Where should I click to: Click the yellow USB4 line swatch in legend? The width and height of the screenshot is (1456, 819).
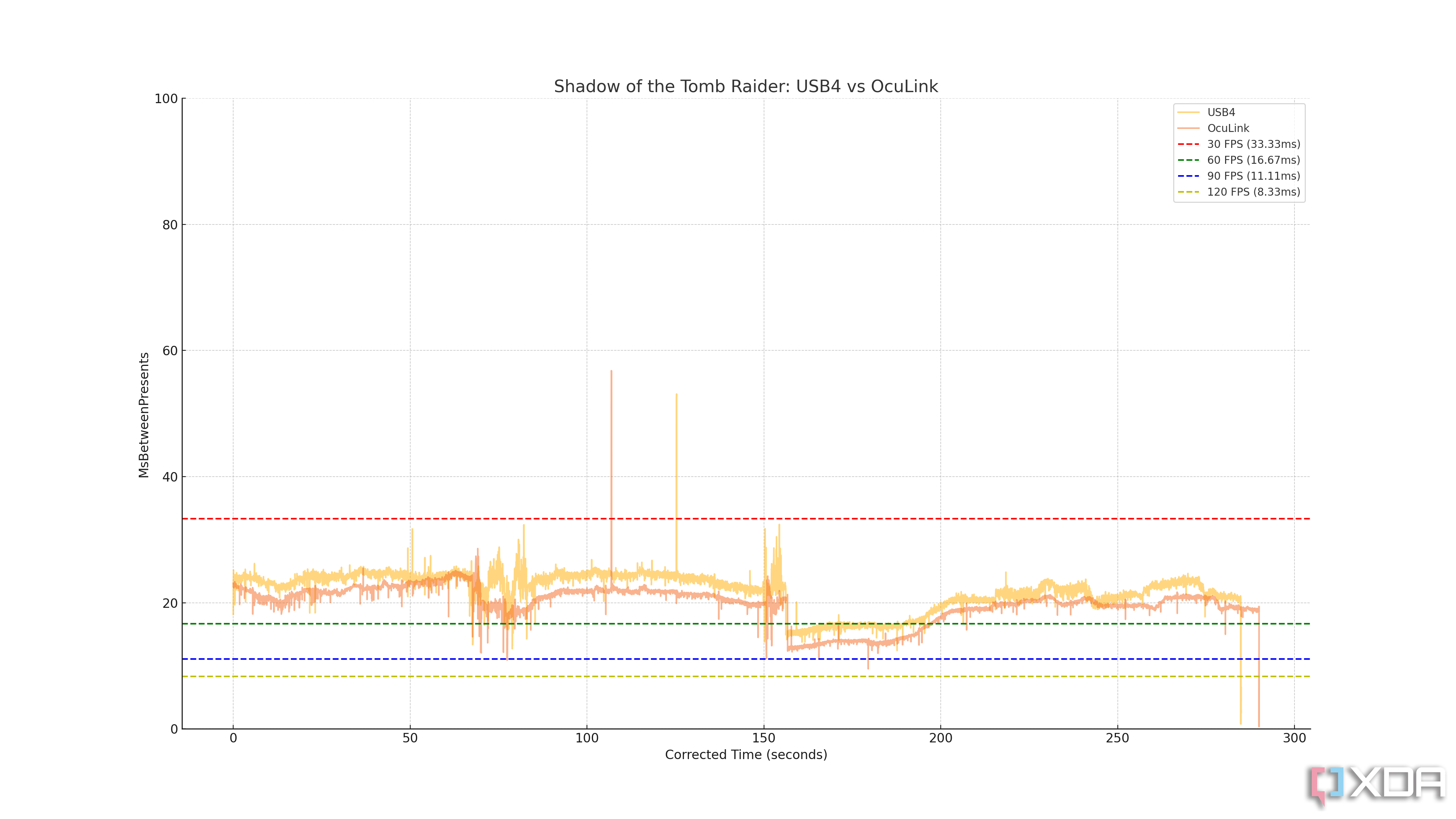pos(1189,113)
